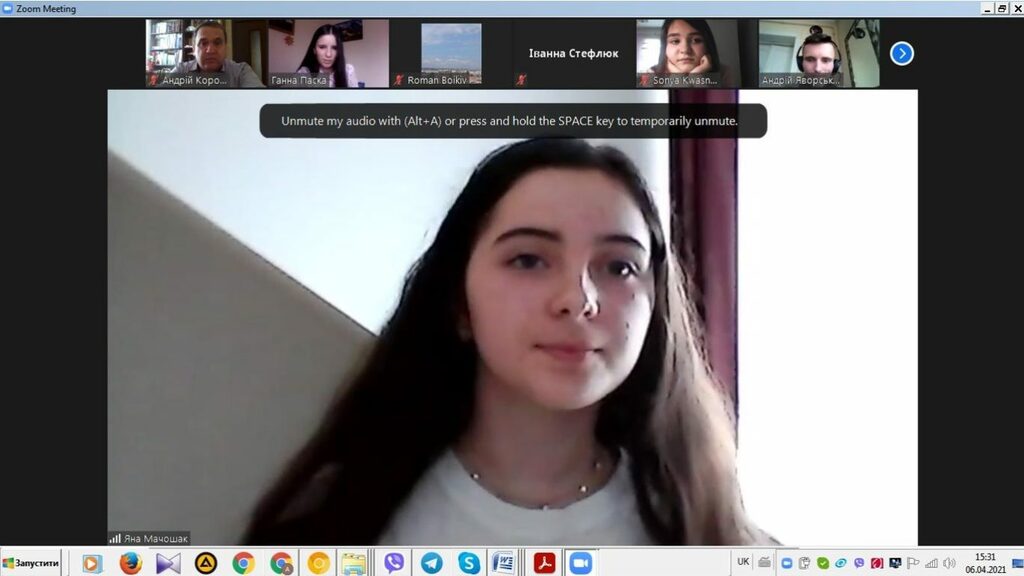Open Adobe Acrobat Reader from the taskbar
The height and width of the screenshot is (576, 1024).
pyautogui.click(x=544, y=563)
